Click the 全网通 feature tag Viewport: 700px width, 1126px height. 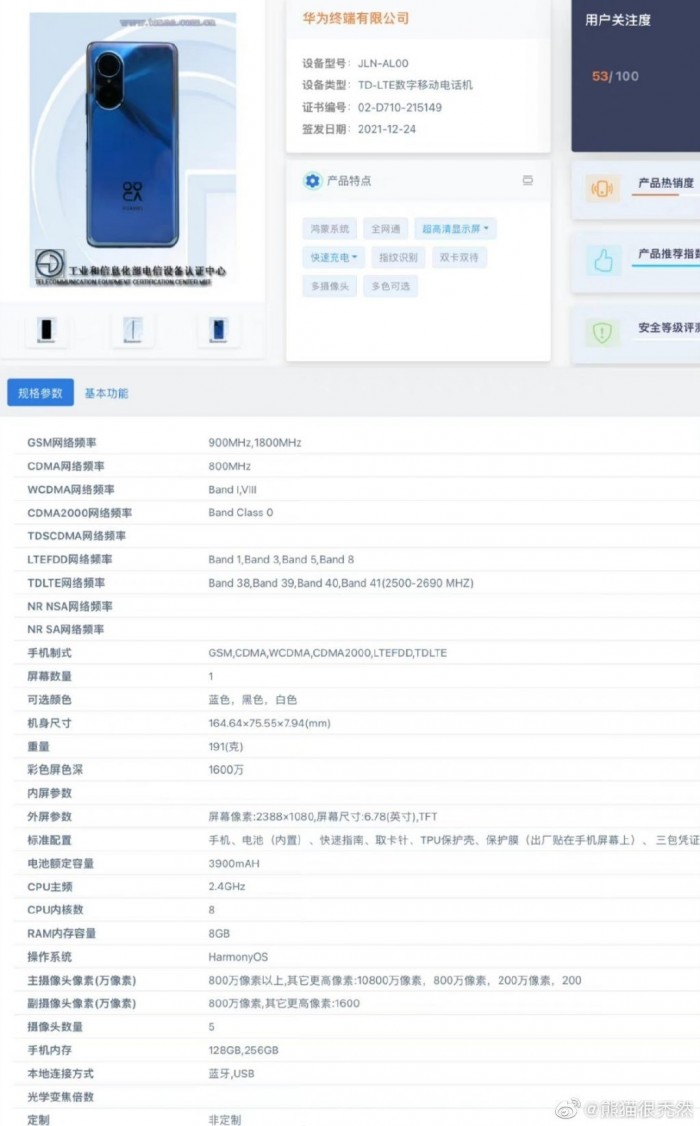386,228
